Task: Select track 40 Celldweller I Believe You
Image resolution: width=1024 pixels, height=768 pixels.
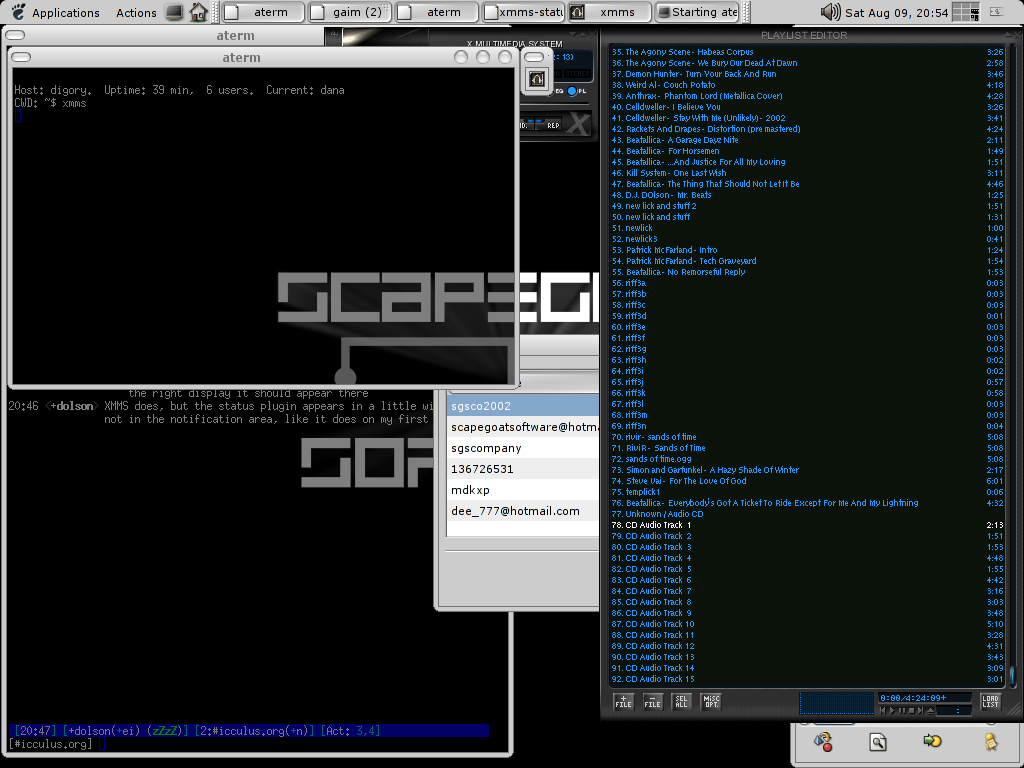Action: [807, 107]
